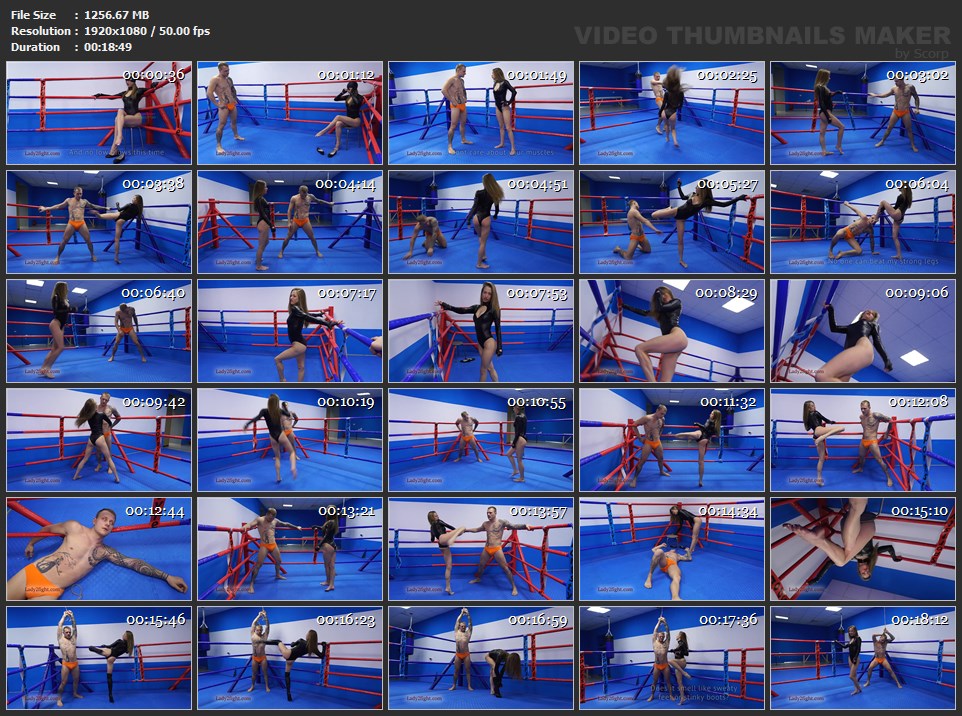Open the frame labeled 00:11:32
Screen dimensions: 962x716
(x=671, y=440)
